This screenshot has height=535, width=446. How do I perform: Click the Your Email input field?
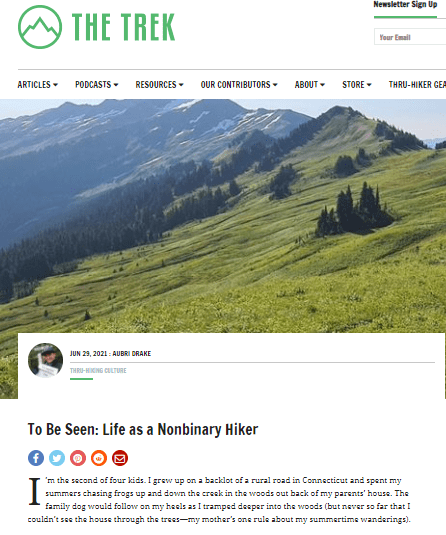point(410,37)
